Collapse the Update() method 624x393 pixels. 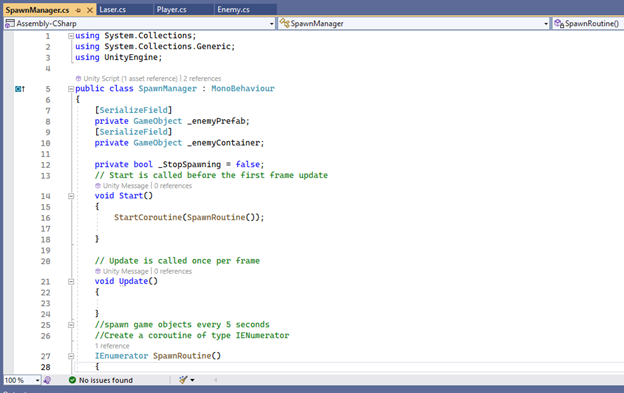coord(71,282)
